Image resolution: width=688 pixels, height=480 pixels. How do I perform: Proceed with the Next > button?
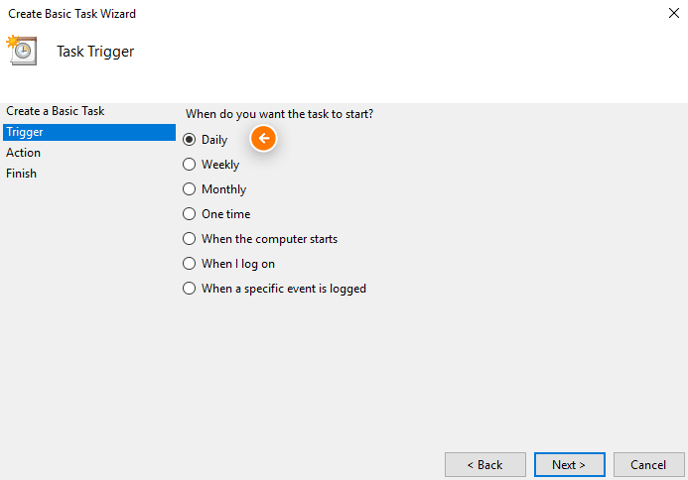pos(569,464)
